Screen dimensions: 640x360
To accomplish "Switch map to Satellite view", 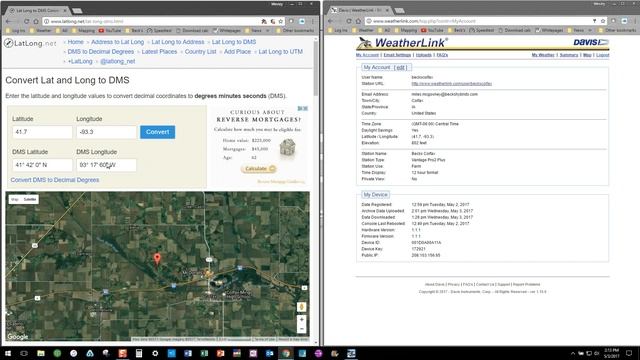I will tap(30, 200).
